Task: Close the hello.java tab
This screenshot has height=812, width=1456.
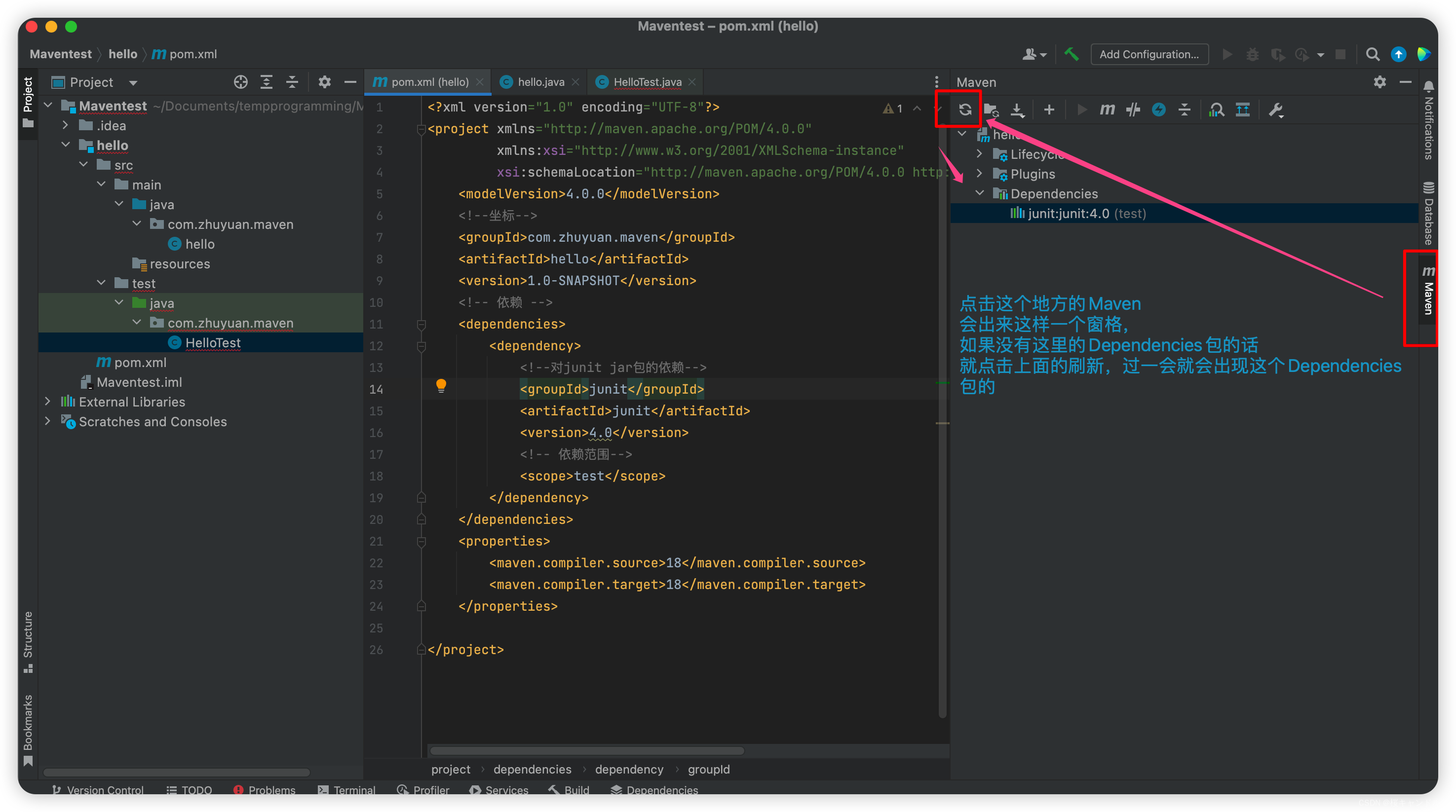Action: (575, 82)
